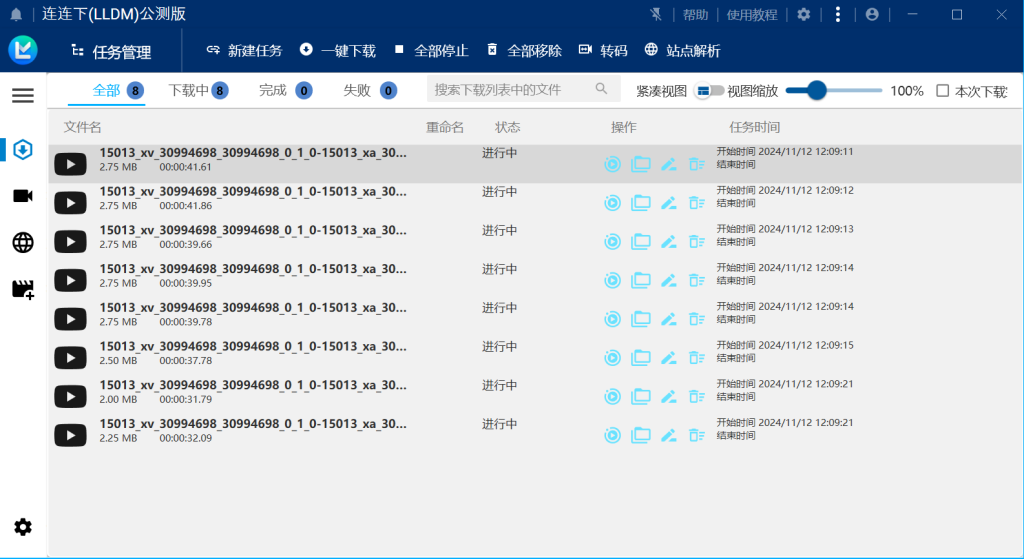Click the 文件名 column header

click(82, 127)
